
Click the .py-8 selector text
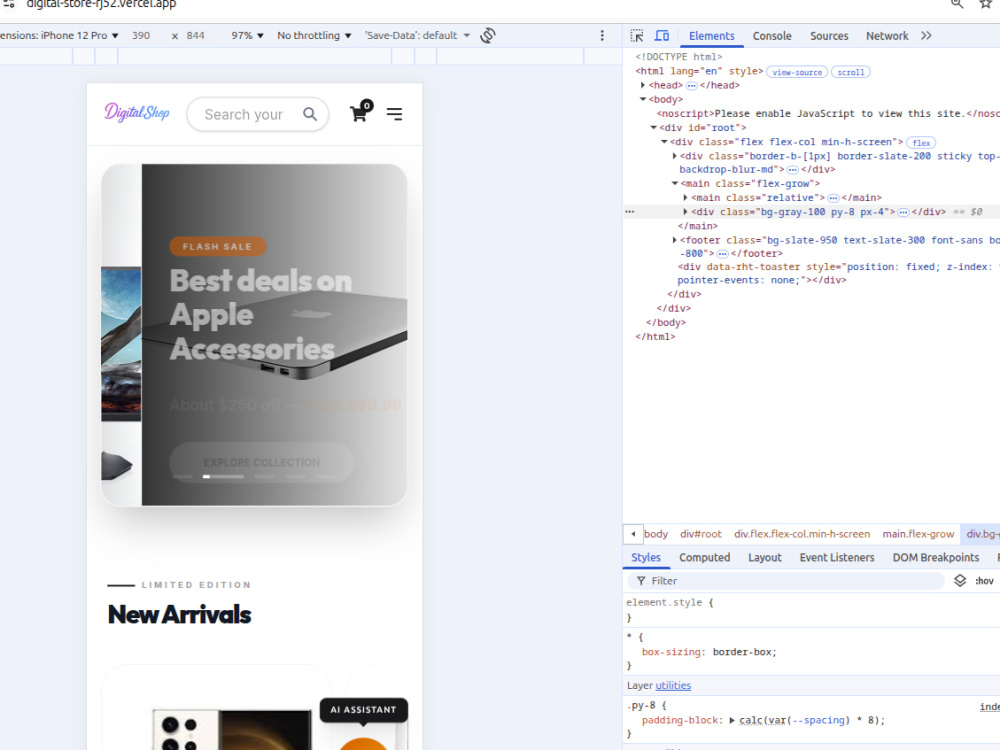[643, 705]
